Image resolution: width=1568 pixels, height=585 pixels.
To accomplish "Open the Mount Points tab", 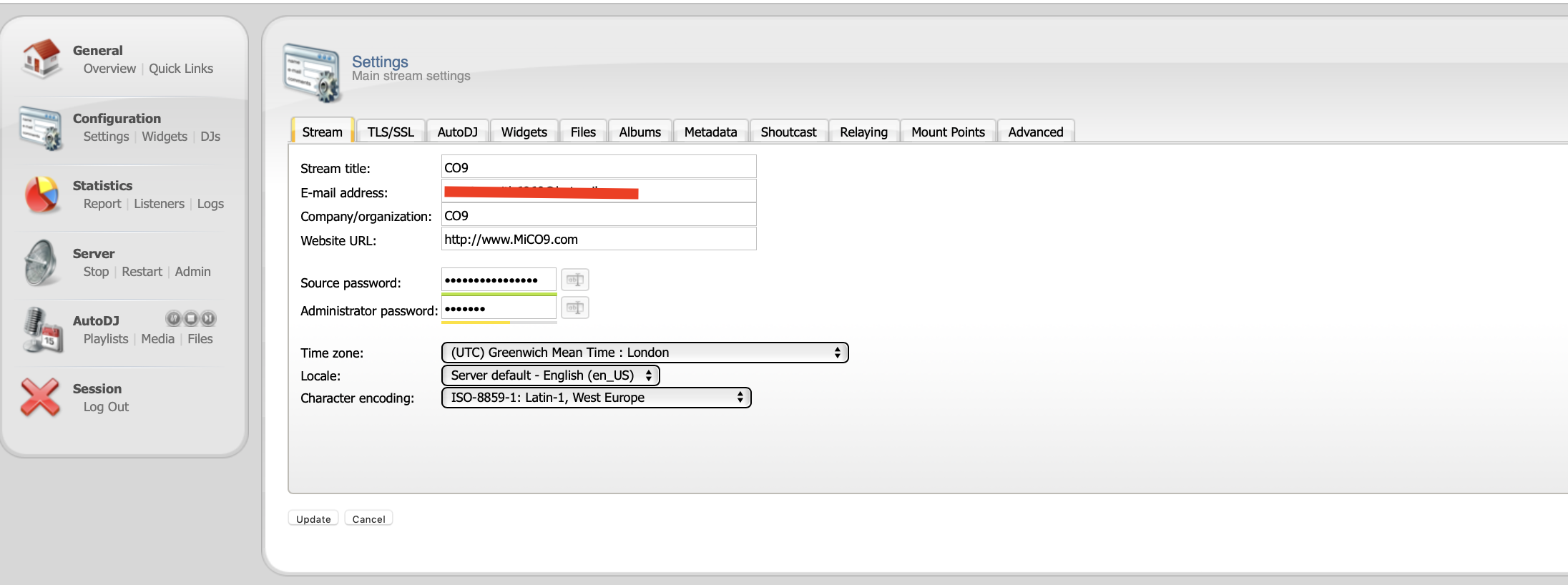I will pyautogui.click(x=948, y=132).
